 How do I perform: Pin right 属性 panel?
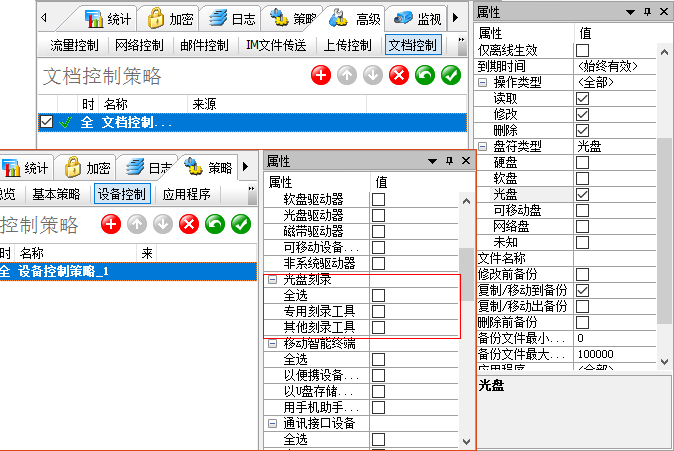click(647, 12)
